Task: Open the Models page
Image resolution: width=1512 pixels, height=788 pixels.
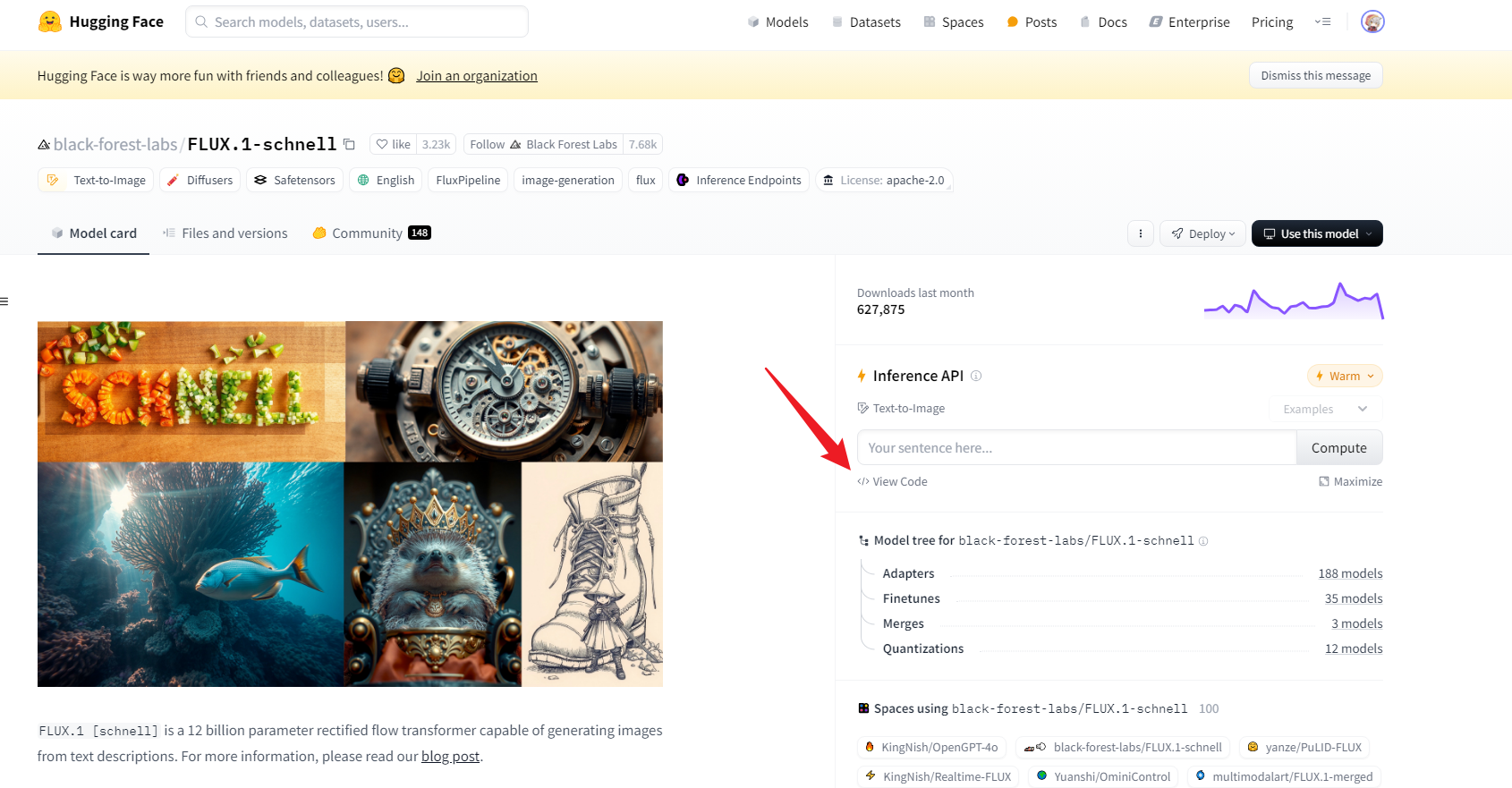Action: click(777, 21)
